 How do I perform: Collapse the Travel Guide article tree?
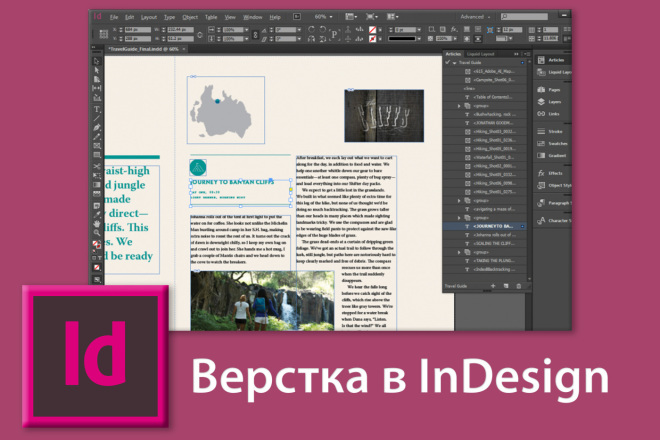[455, 63]
